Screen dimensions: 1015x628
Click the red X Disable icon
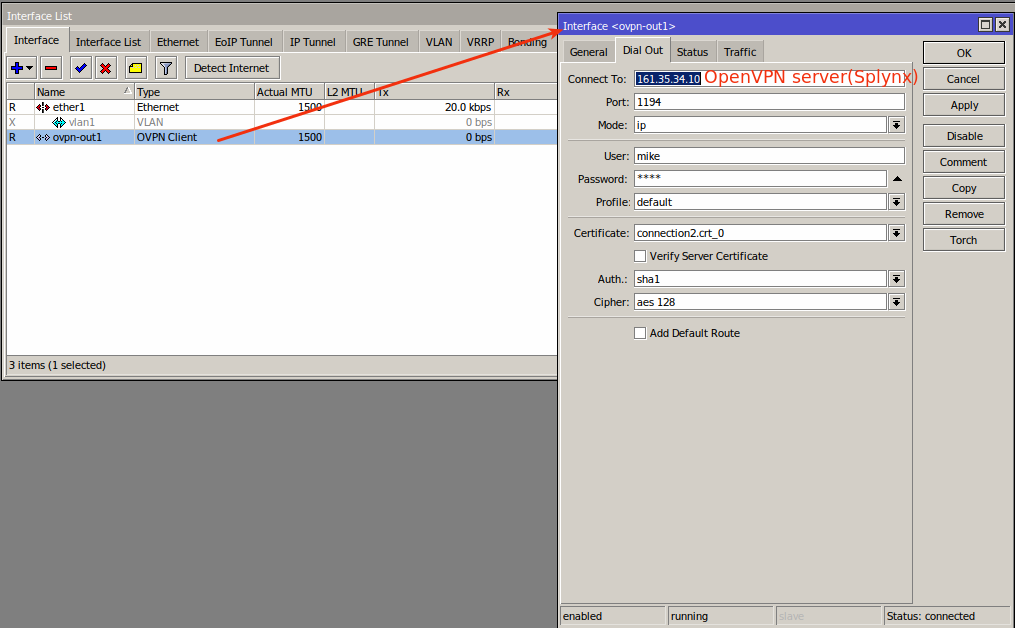[105, 68]
